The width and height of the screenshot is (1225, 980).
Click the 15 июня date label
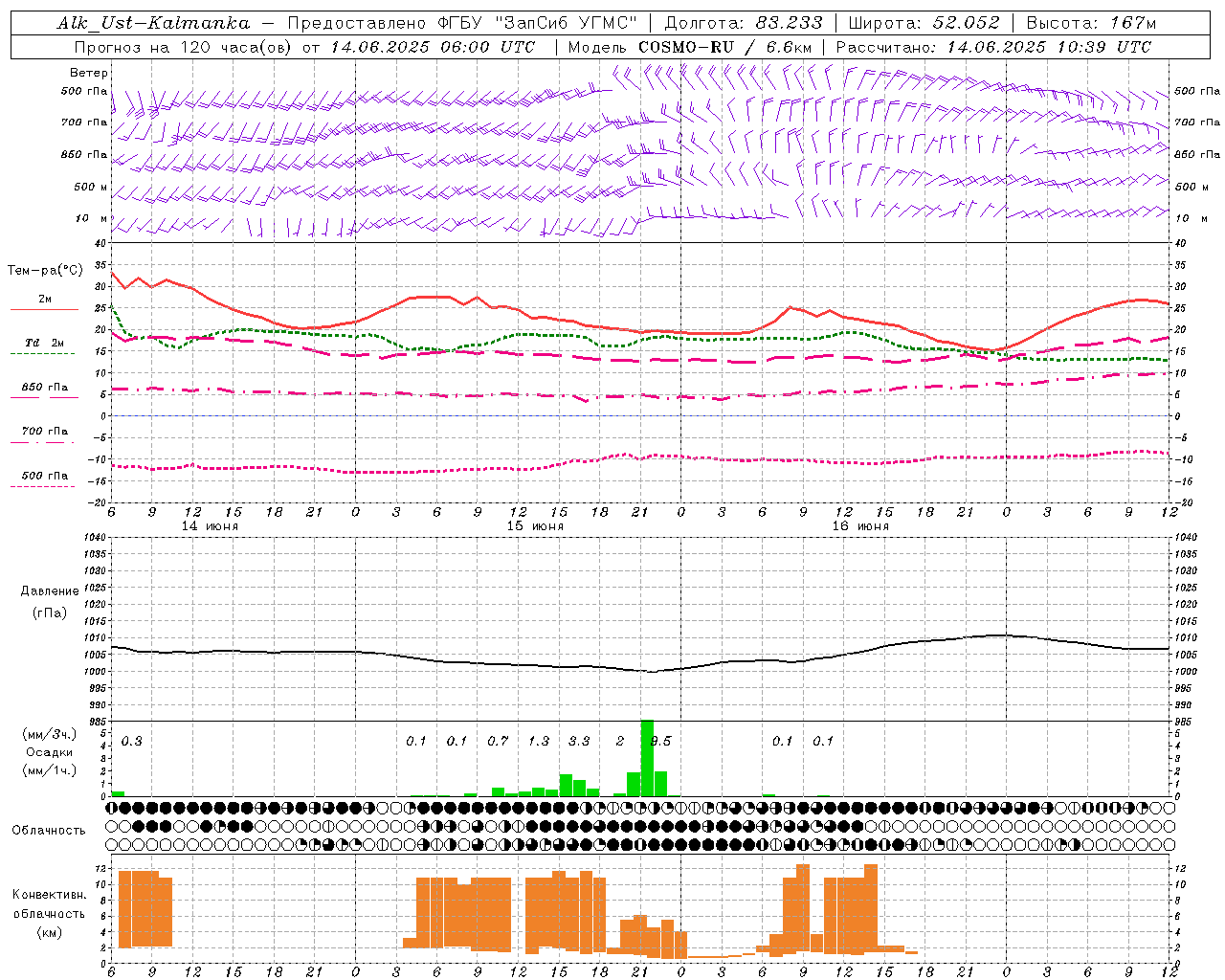click(535, 526)
